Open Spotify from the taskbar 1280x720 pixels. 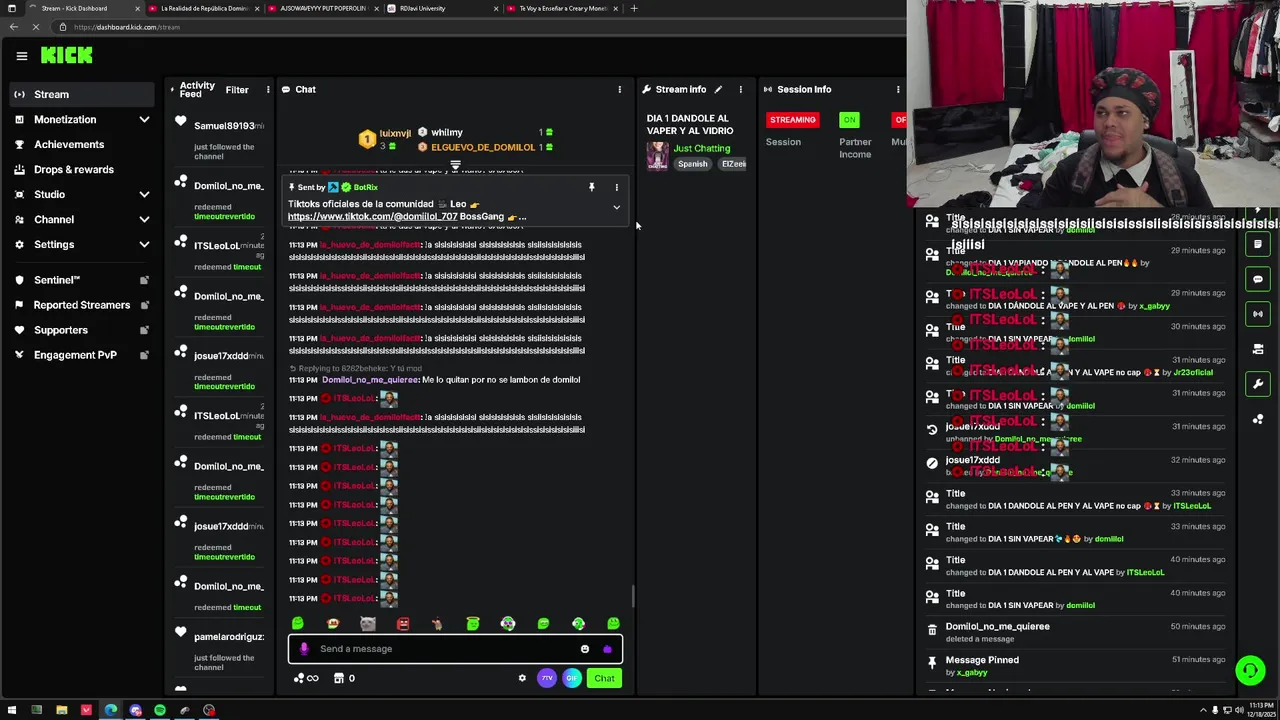[x=160, y=710]
